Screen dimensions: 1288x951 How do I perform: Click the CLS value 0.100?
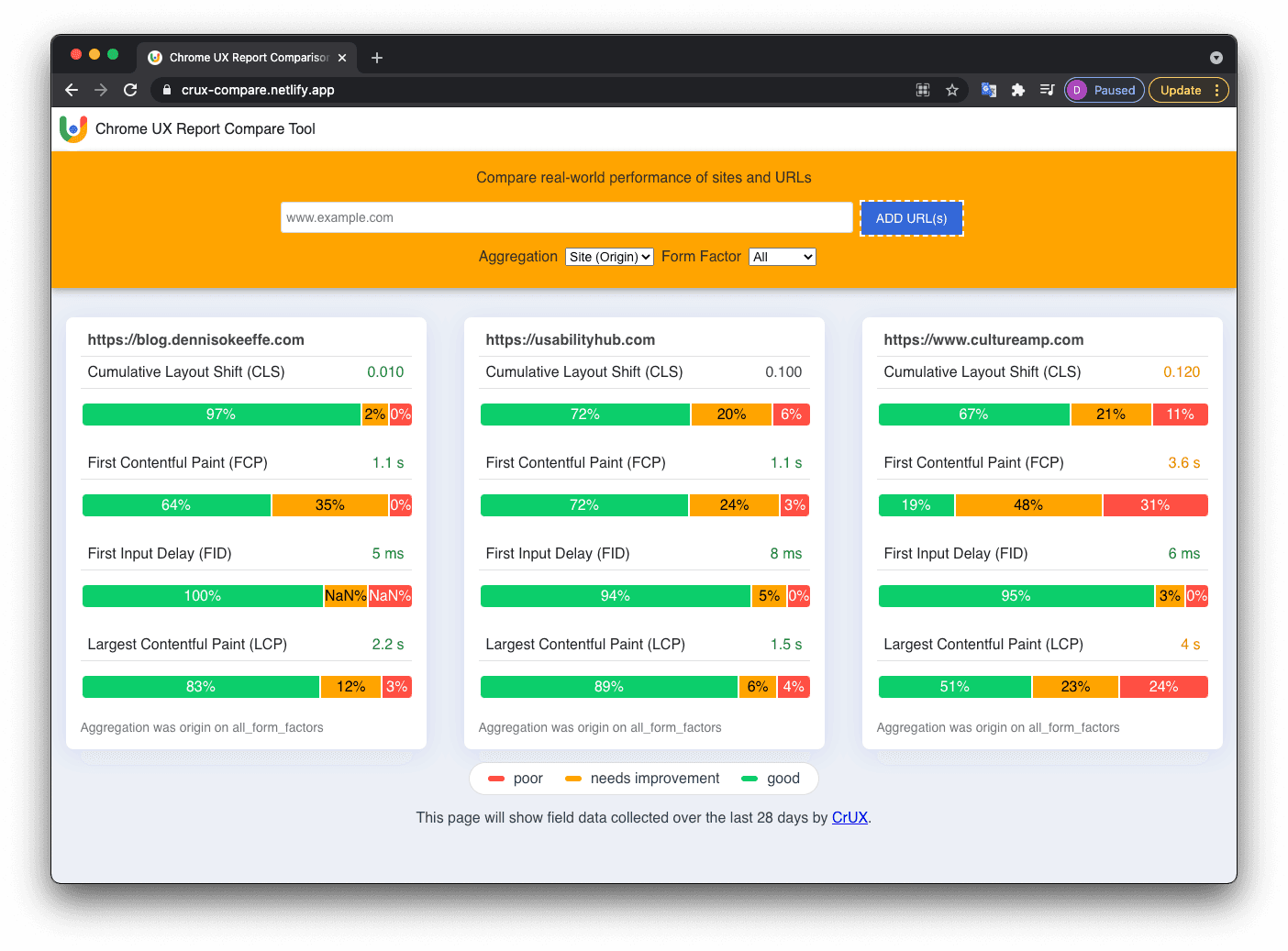783,372
